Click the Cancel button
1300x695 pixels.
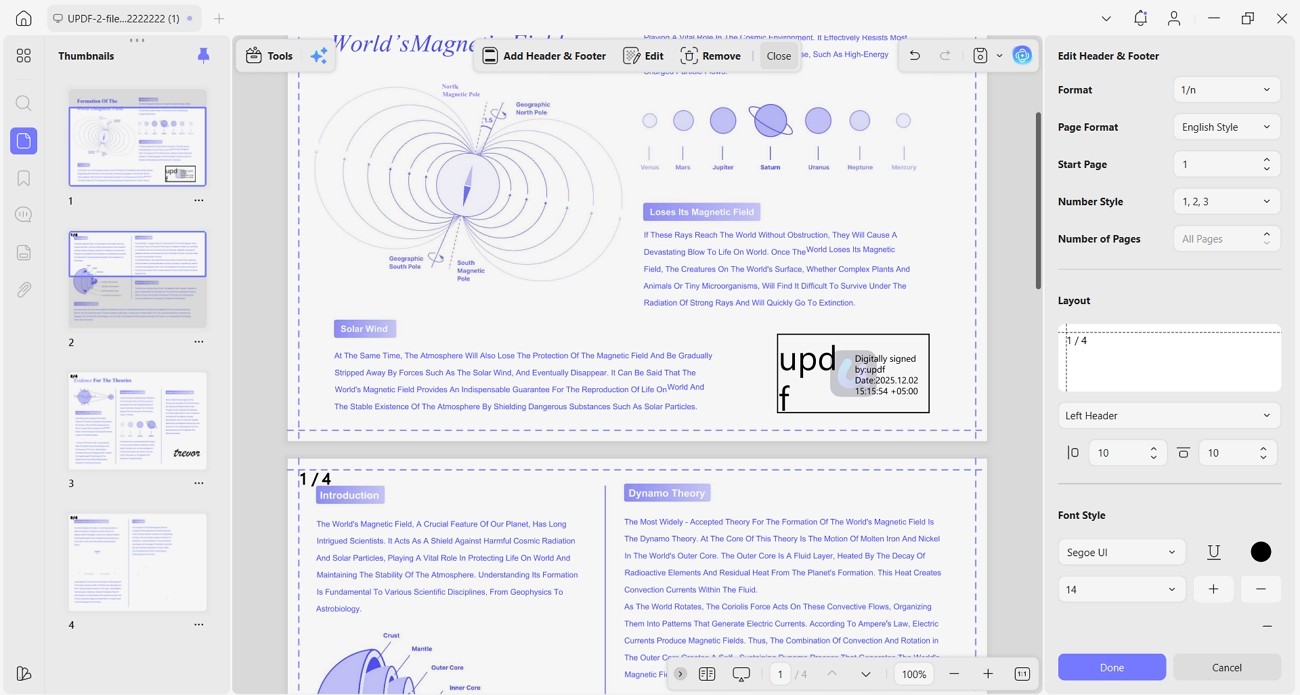(1227, 667)
